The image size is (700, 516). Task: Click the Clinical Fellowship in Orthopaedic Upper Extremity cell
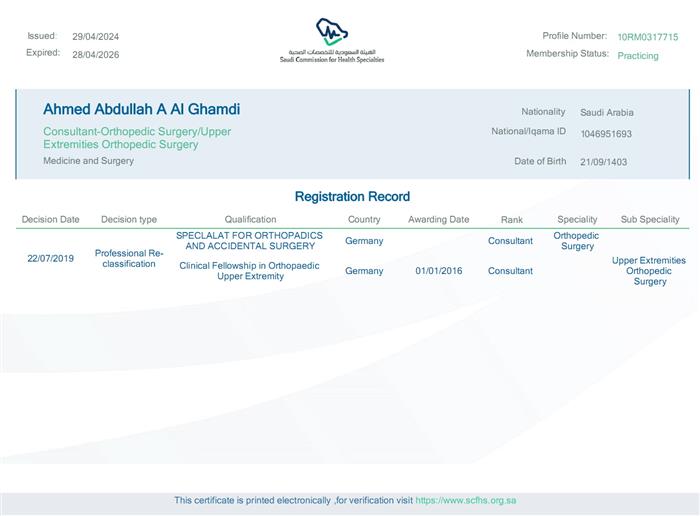(250, 271)
